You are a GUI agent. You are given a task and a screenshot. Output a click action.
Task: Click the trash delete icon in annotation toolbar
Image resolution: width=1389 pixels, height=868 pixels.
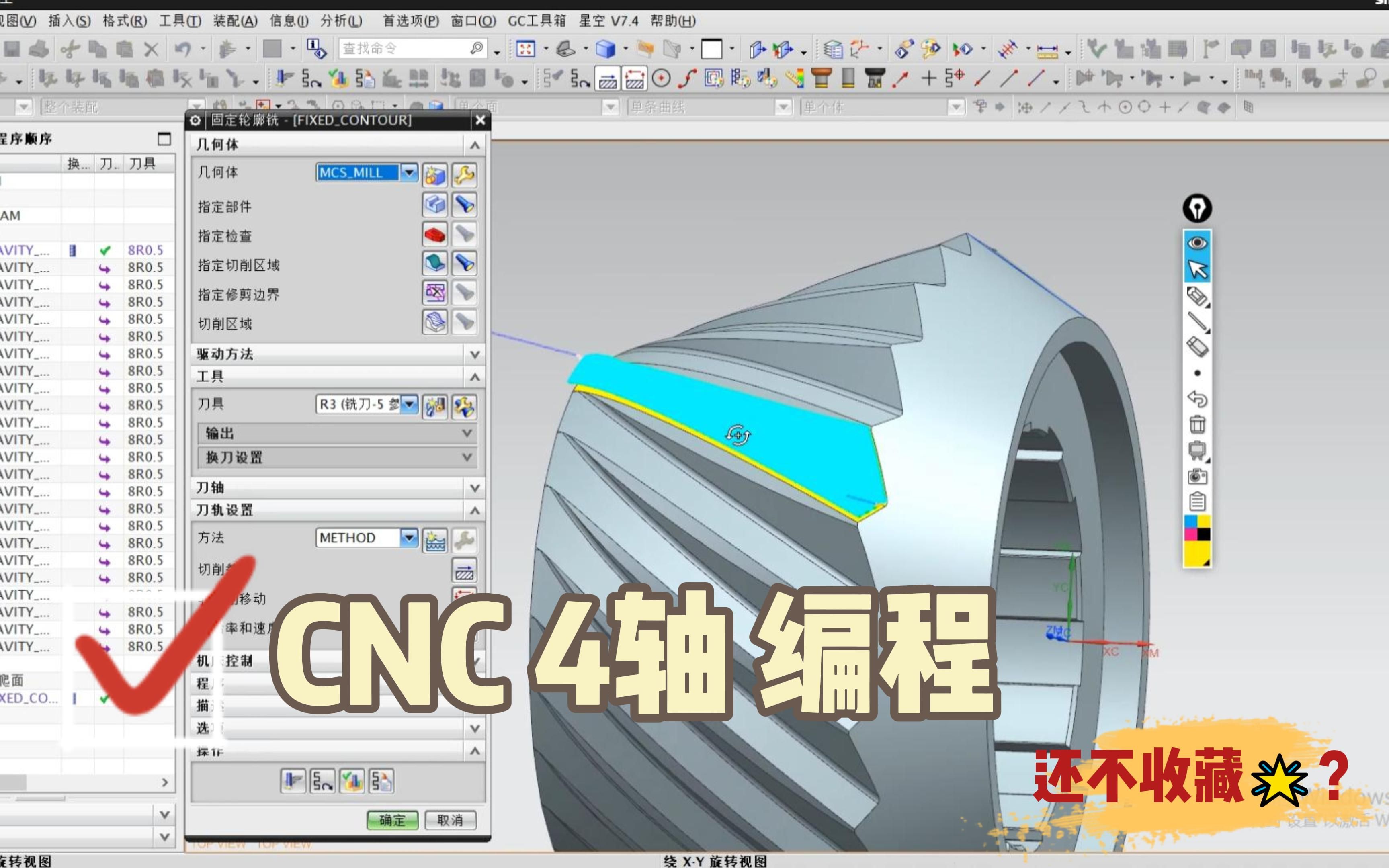tap(1197, 424)
